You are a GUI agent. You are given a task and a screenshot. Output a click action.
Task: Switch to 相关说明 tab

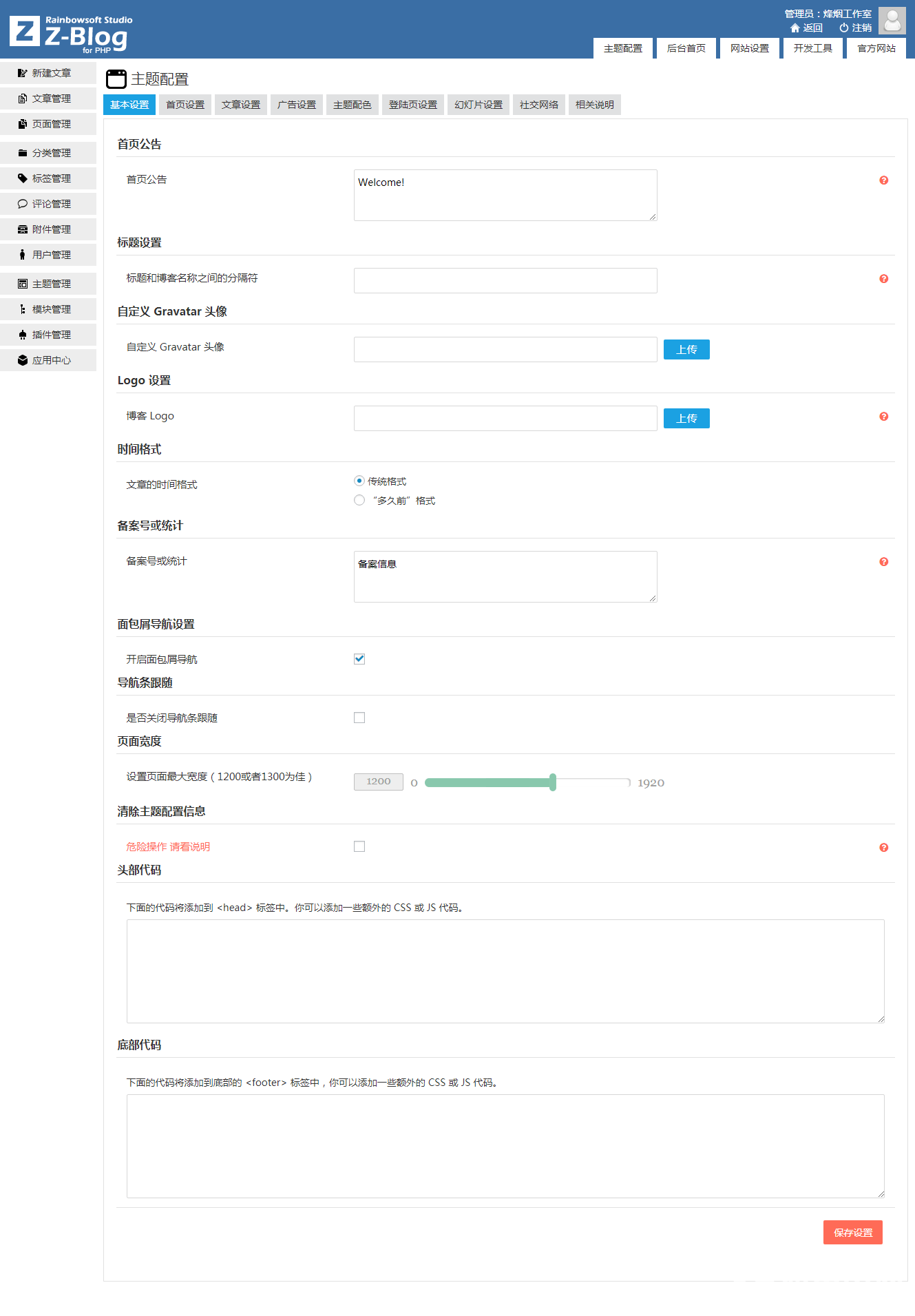pyautogui.click(x=595, y=105)
